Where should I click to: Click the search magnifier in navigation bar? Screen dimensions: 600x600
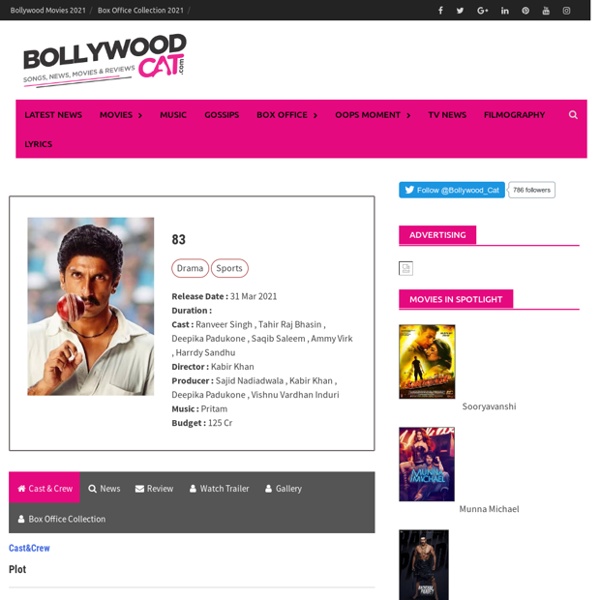573,114
